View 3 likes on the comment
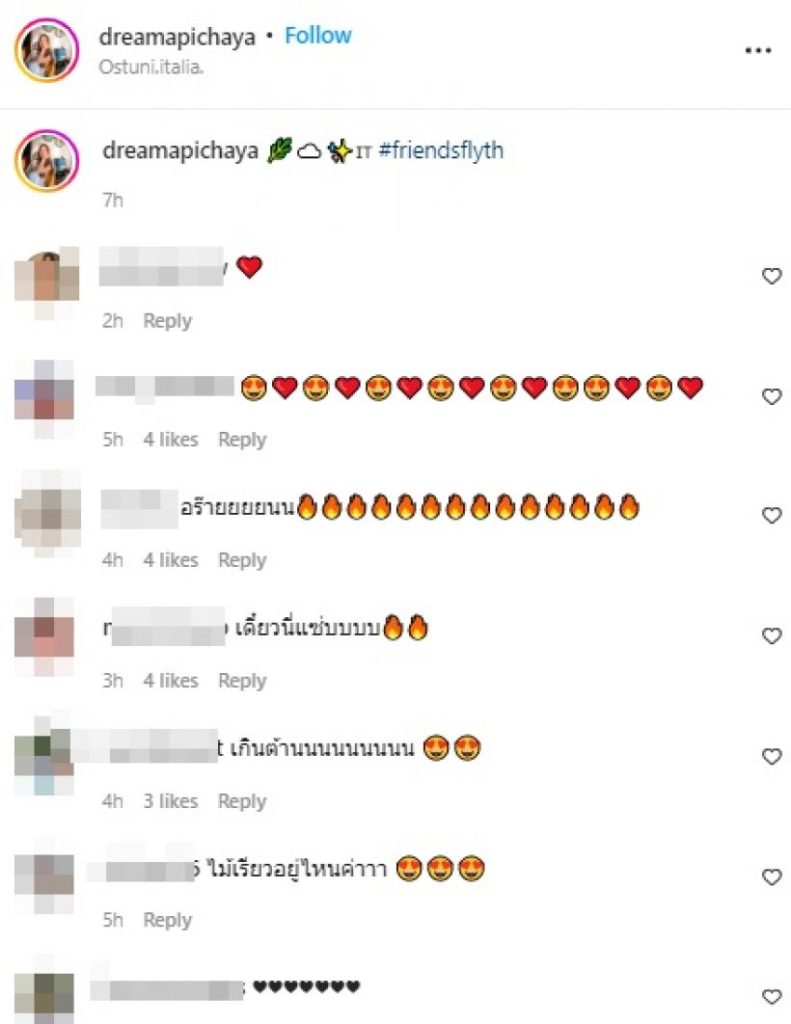791x1024 pixels. (x=170, y=801)
